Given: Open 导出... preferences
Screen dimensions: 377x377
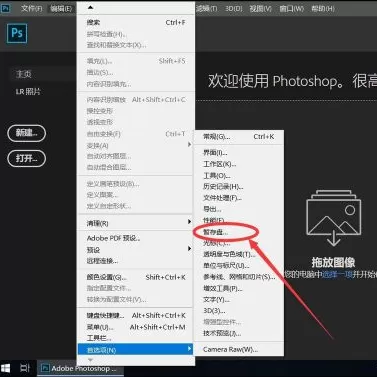Looking at the screenshot, I should [239, 209].
